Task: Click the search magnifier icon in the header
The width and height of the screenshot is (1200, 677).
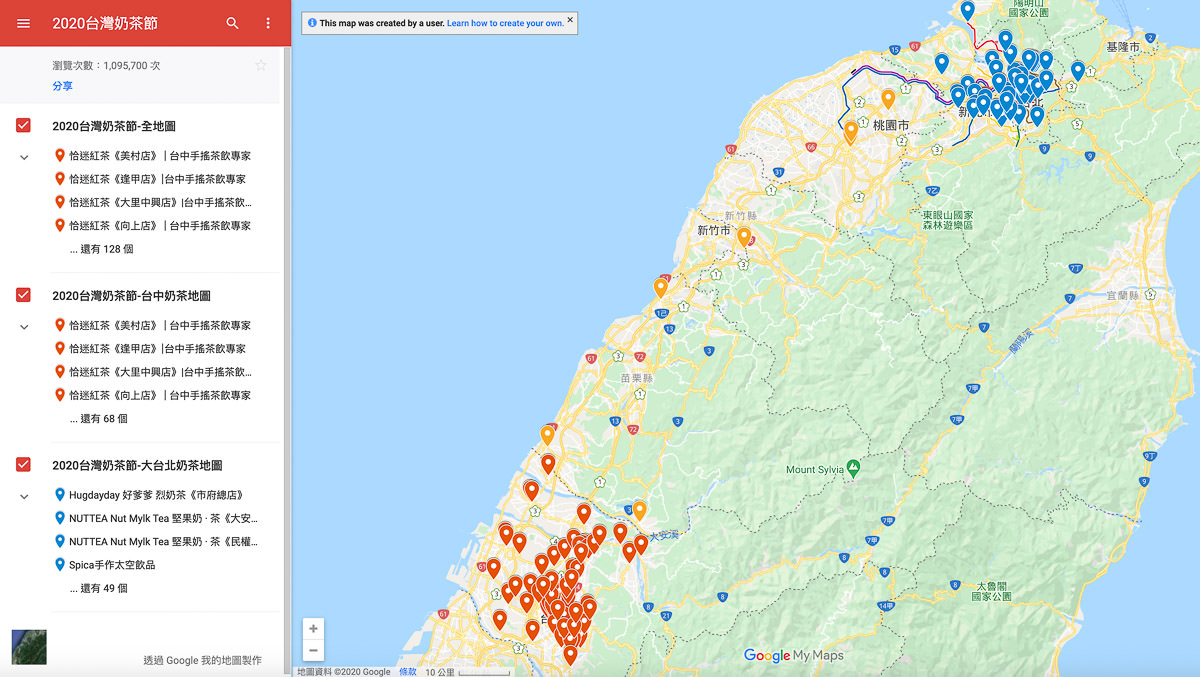Action: tap(233, 23)
